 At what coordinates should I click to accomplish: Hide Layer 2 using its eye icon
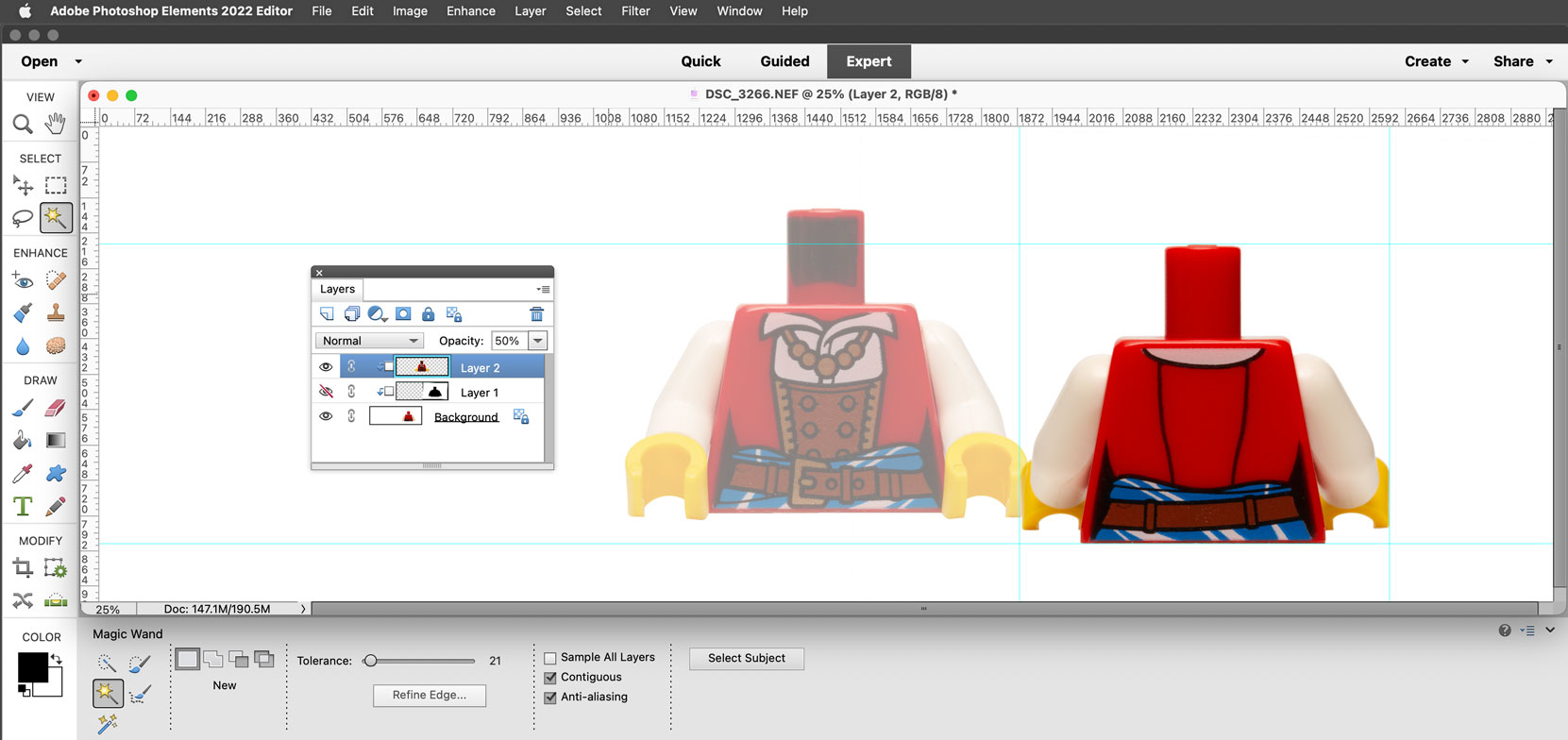point(326,367)
